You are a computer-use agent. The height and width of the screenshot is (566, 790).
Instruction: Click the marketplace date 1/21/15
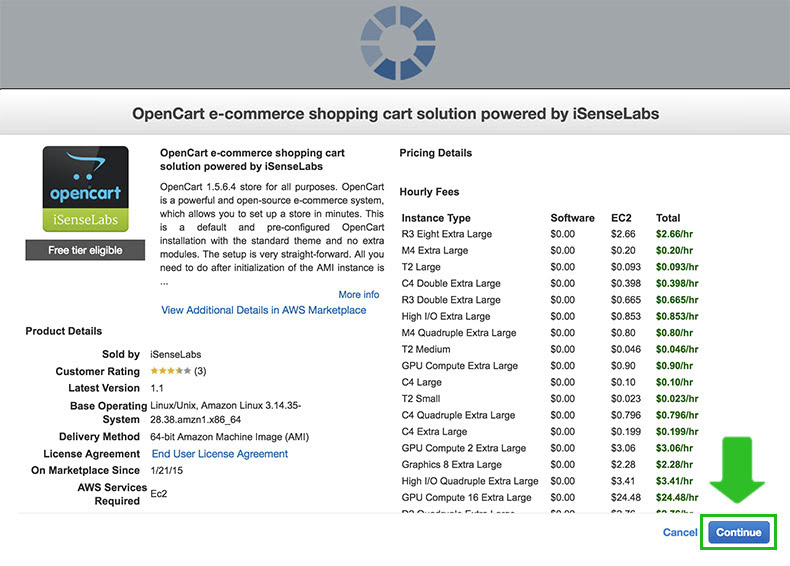tap(166, 470)
